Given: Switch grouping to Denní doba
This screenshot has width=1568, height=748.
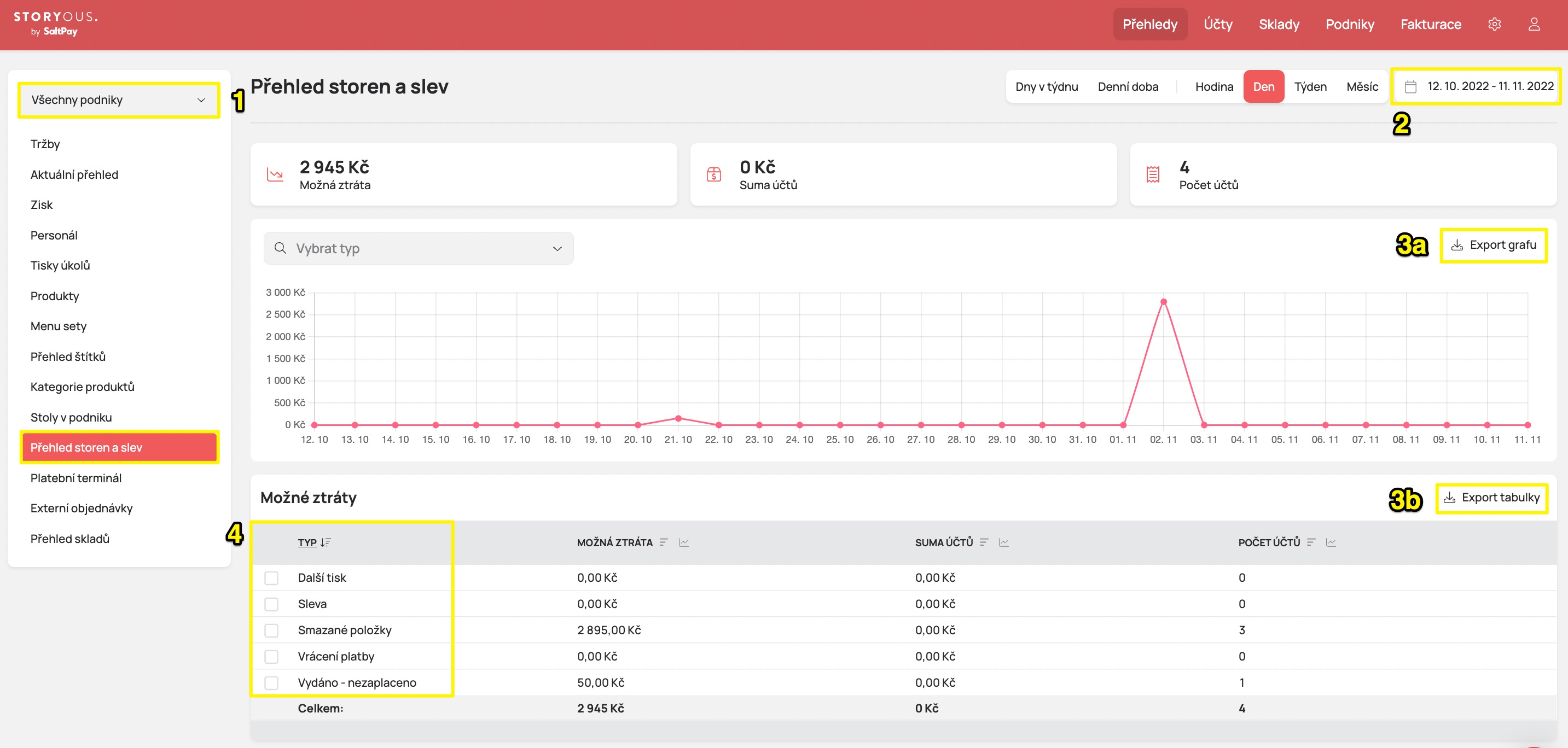Looking at the screenshot, I should coord(1128,86).
